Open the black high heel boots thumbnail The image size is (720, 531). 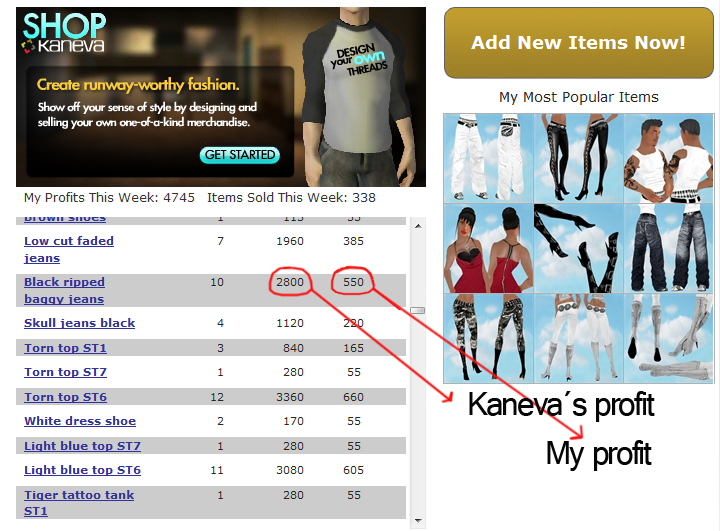point(579,249)
